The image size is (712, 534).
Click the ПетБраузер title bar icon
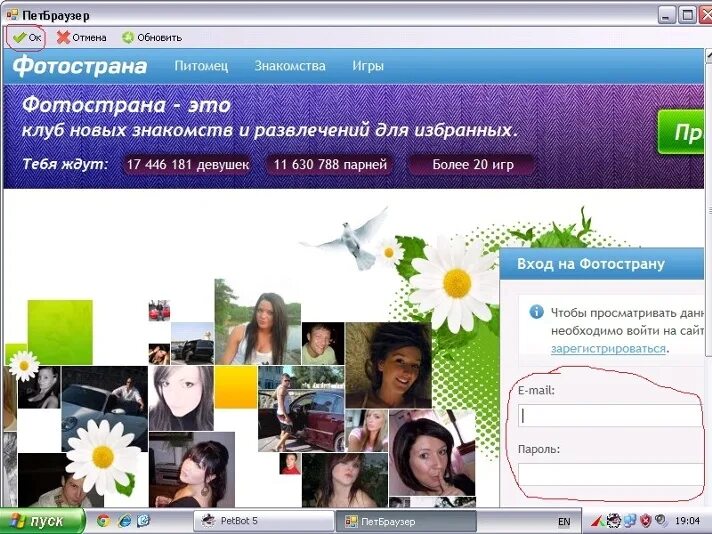click(12, 15)
